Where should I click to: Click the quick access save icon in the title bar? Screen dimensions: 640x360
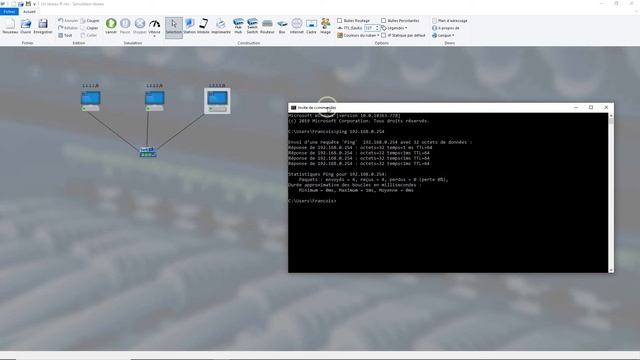pos(28,4)
